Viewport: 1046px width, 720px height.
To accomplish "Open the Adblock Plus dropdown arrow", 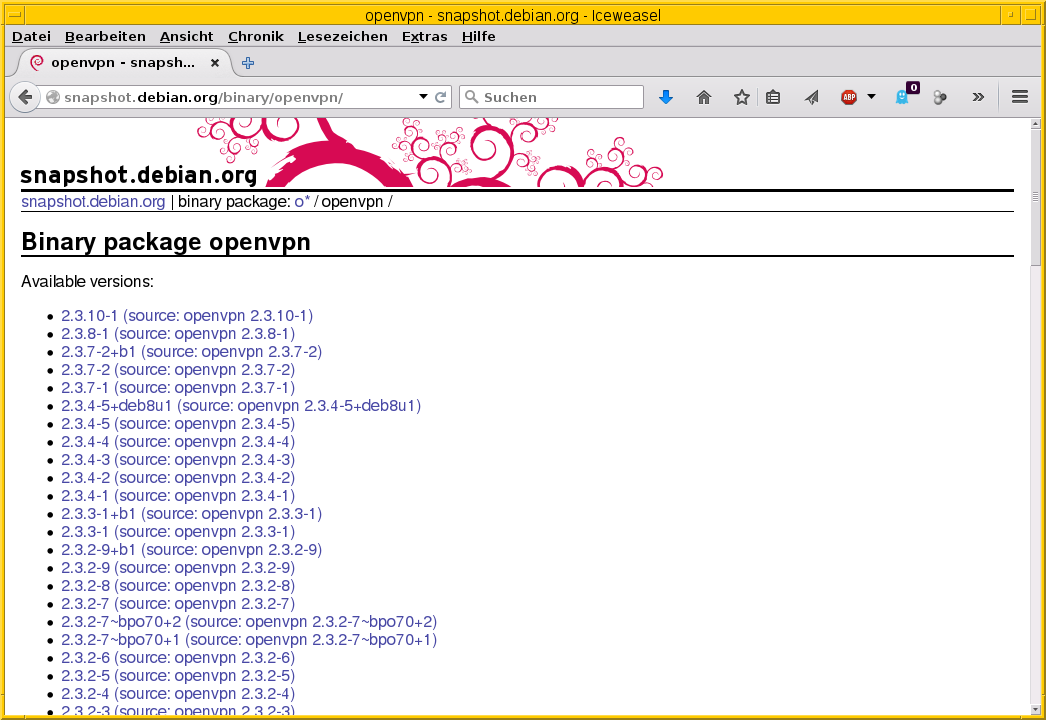I will pyautogui.click(x=869, y=97).
